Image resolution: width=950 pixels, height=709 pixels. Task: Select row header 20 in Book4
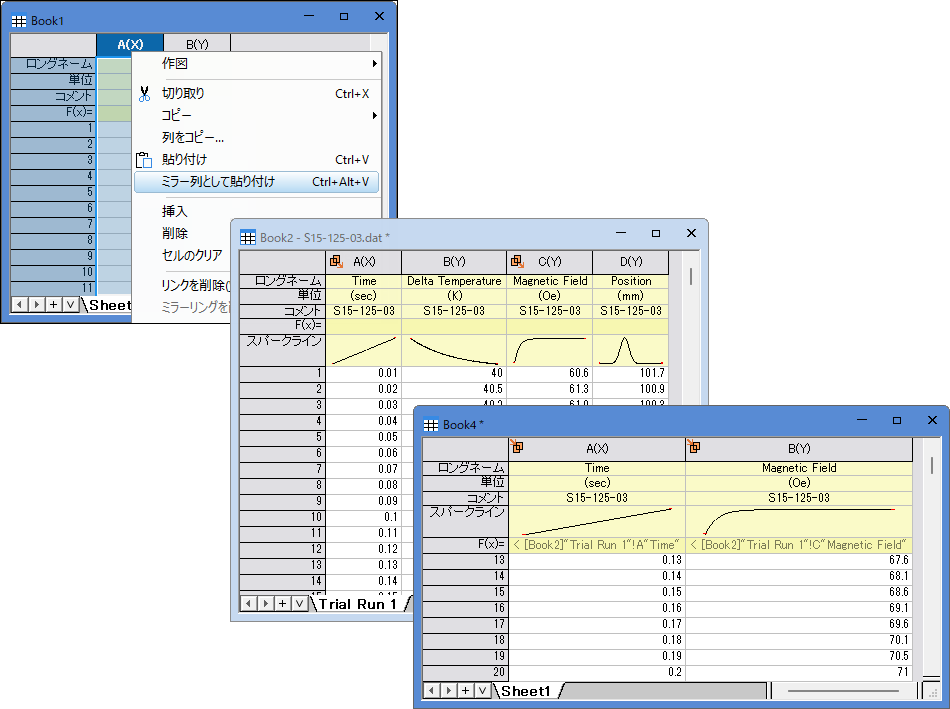465,672
